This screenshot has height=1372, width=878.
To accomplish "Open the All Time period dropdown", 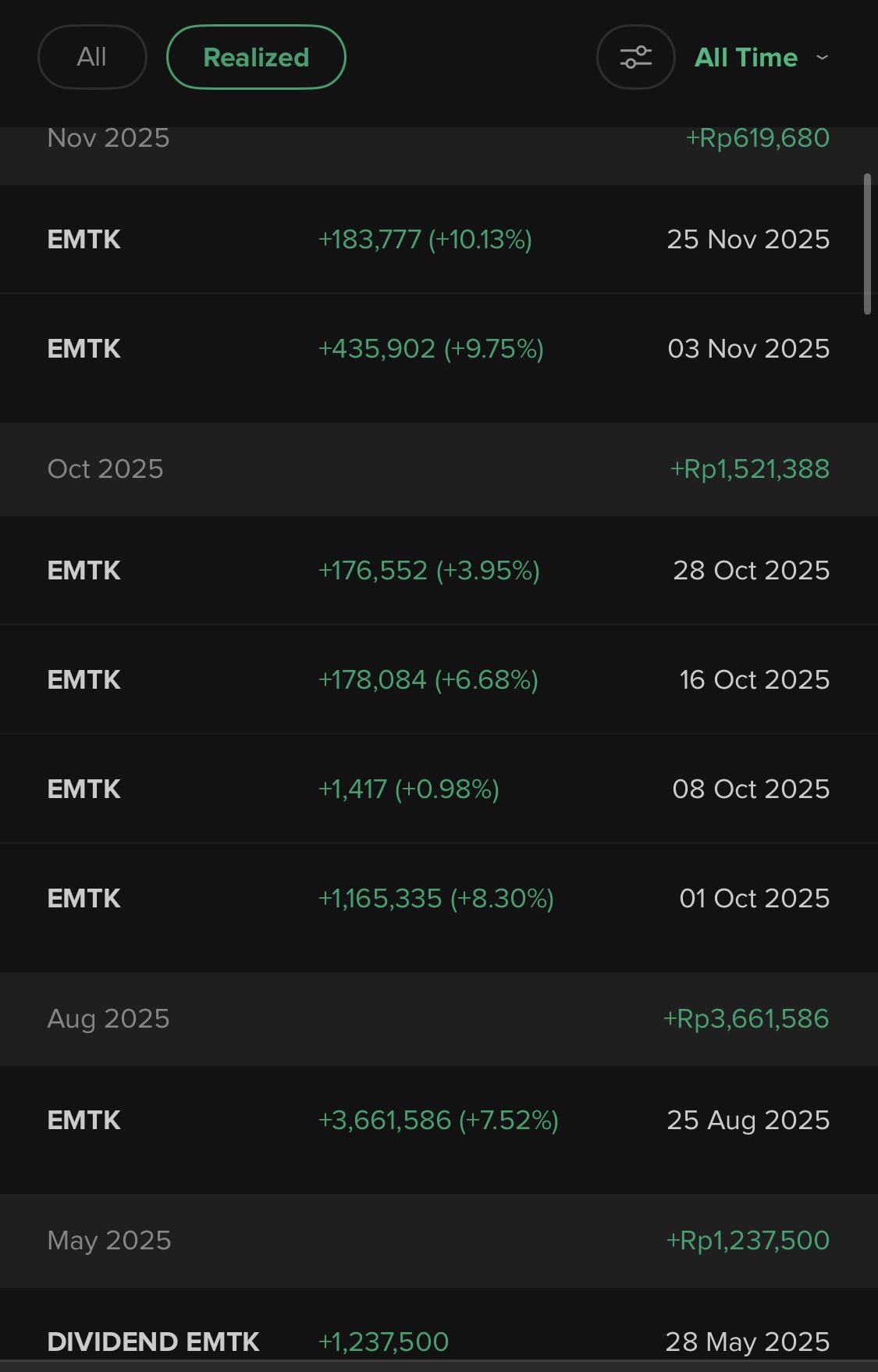I will 746,57.
